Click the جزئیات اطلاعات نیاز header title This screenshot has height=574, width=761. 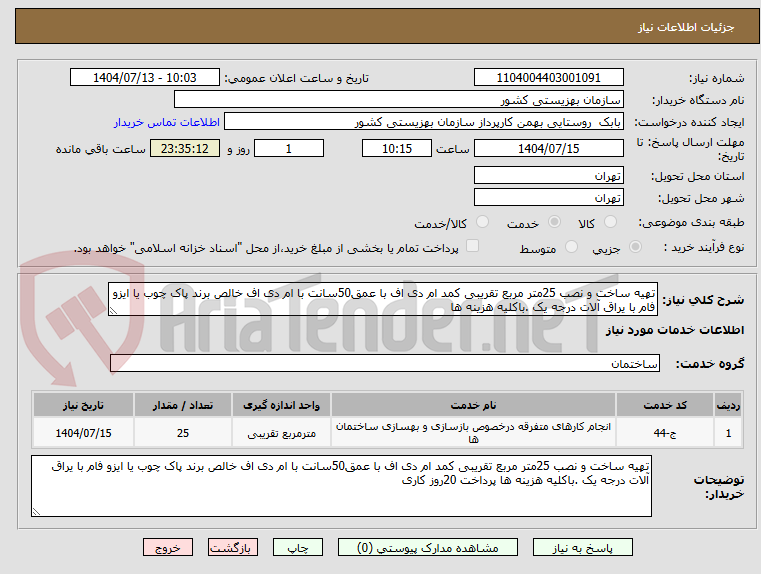click(x=685, y=27)
